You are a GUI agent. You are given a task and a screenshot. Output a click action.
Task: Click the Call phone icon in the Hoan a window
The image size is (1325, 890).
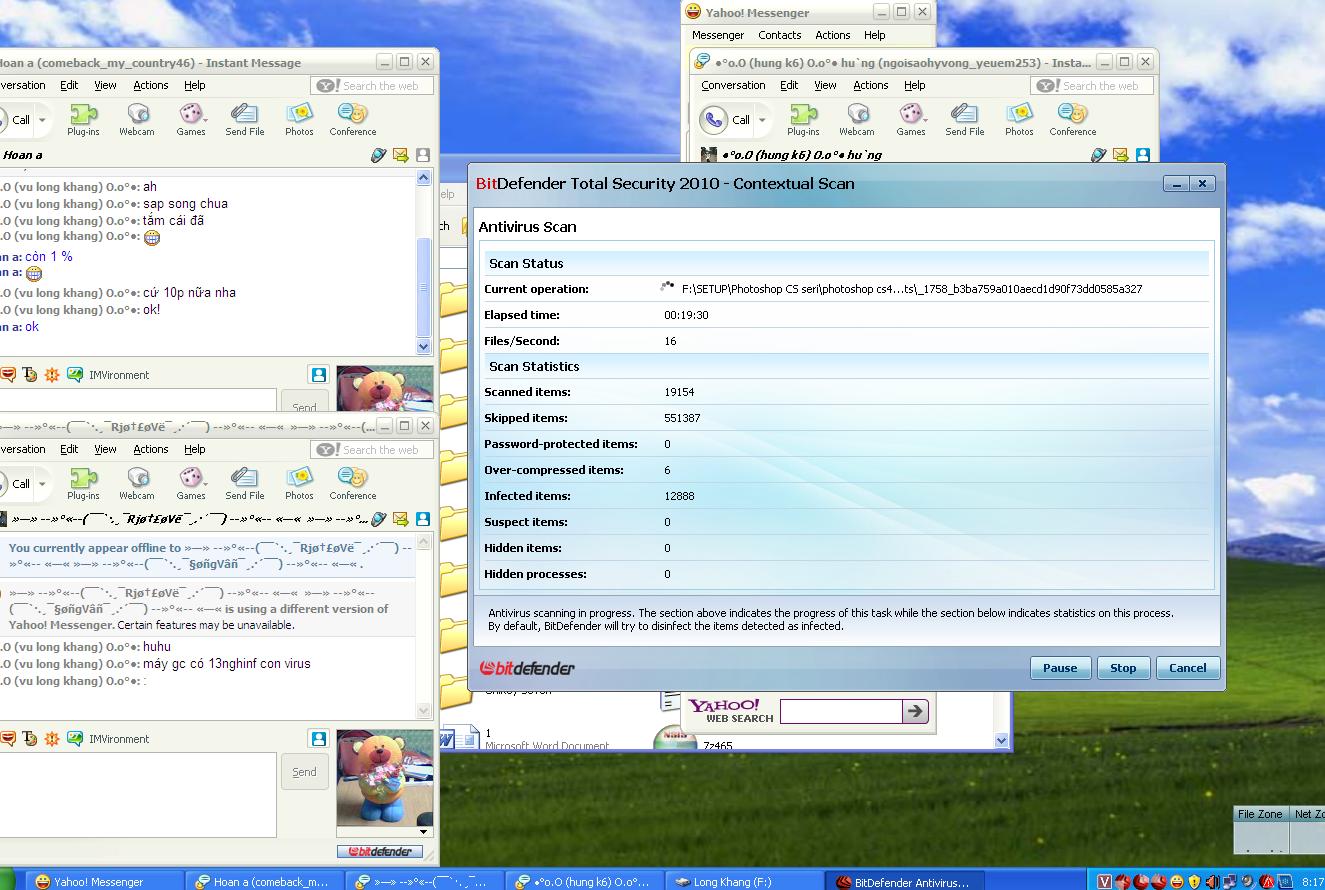pos(5,119)
